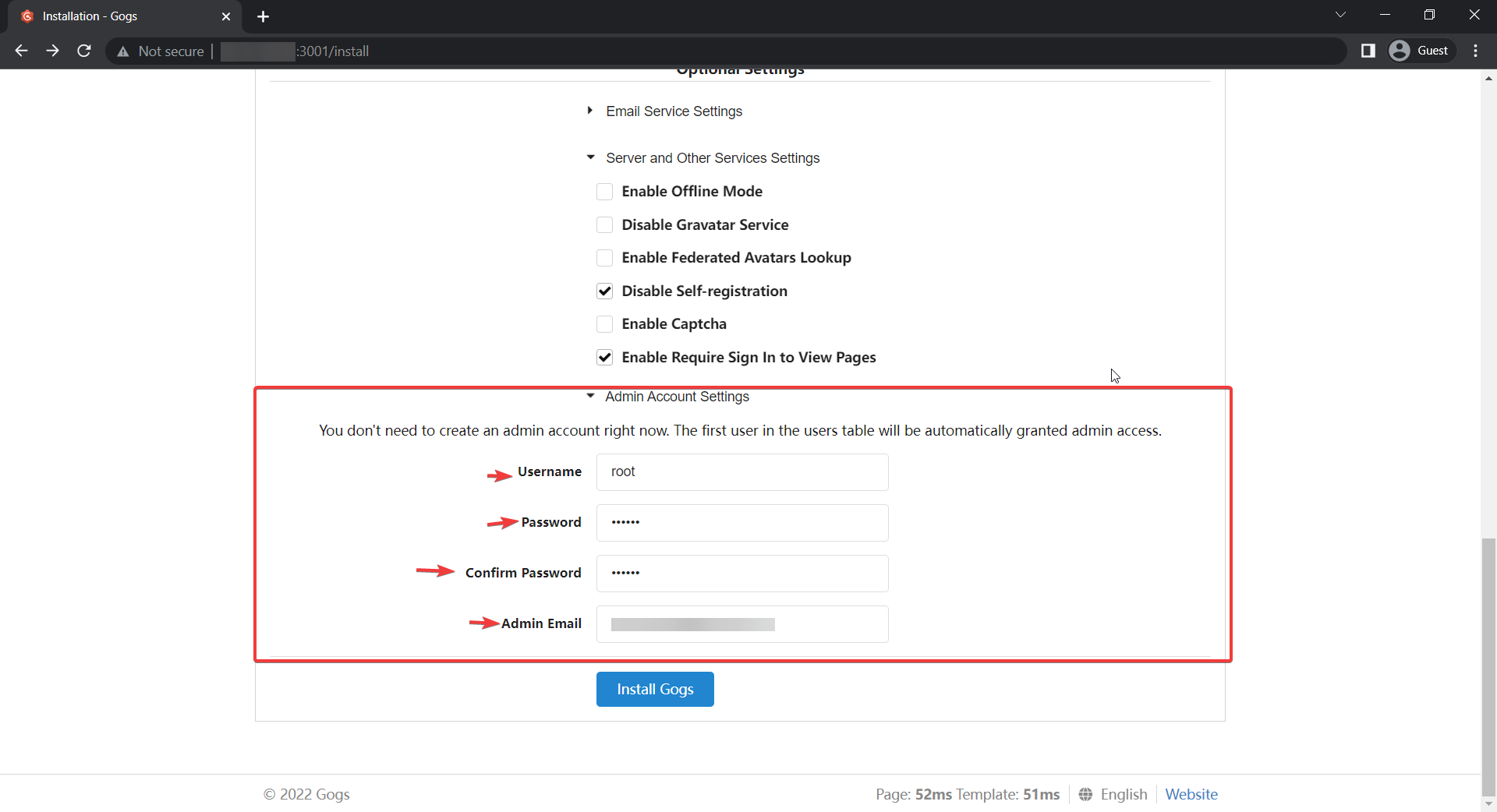The height and width of the screenshot is (812, 1497).
Task: Uncheck Enable Require Sign In to View Pages
Action: (x=604, y=358)
